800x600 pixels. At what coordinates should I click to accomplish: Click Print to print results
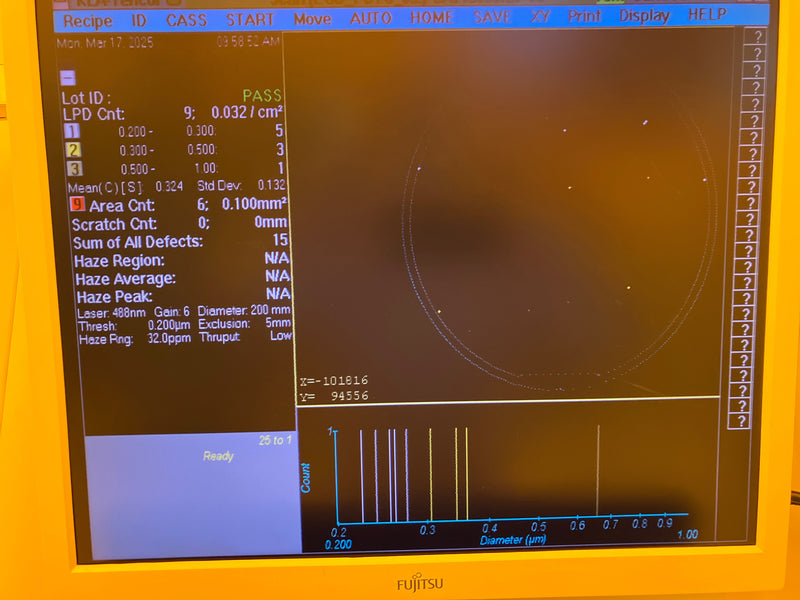[x=583, y=18]
